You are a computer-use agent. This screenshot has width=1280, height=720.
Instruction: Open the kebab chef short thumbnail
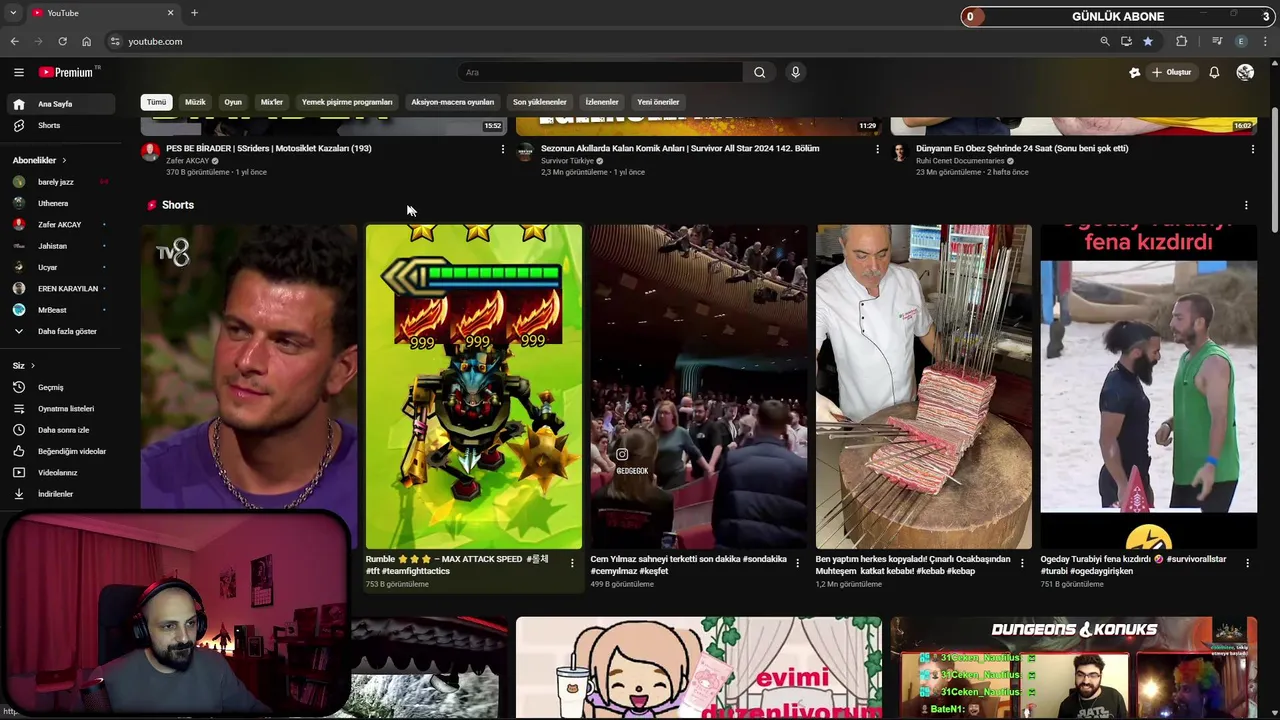924,386
